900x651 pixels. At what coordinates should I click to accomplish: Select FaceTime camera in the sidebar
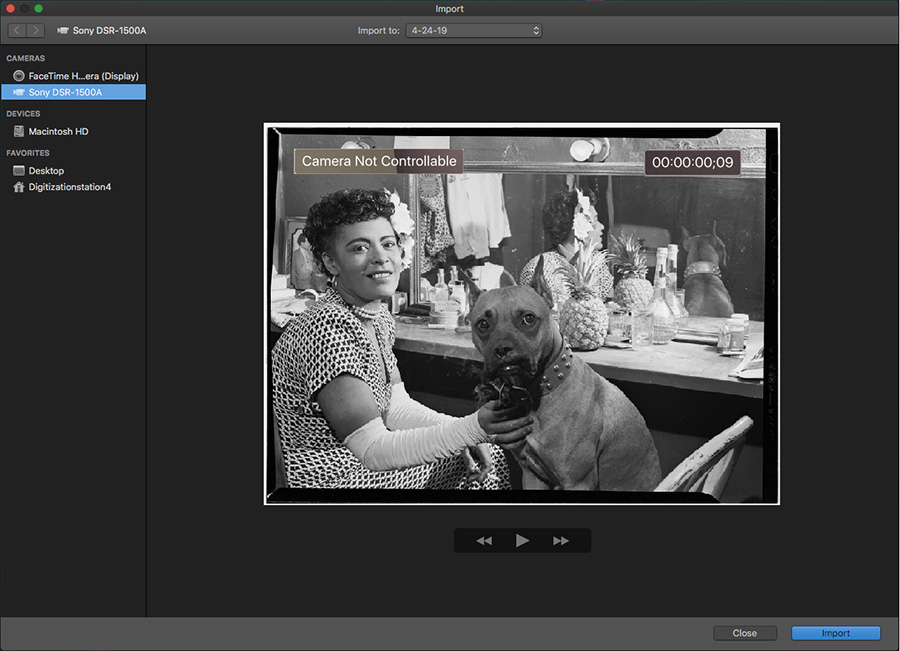82,76
